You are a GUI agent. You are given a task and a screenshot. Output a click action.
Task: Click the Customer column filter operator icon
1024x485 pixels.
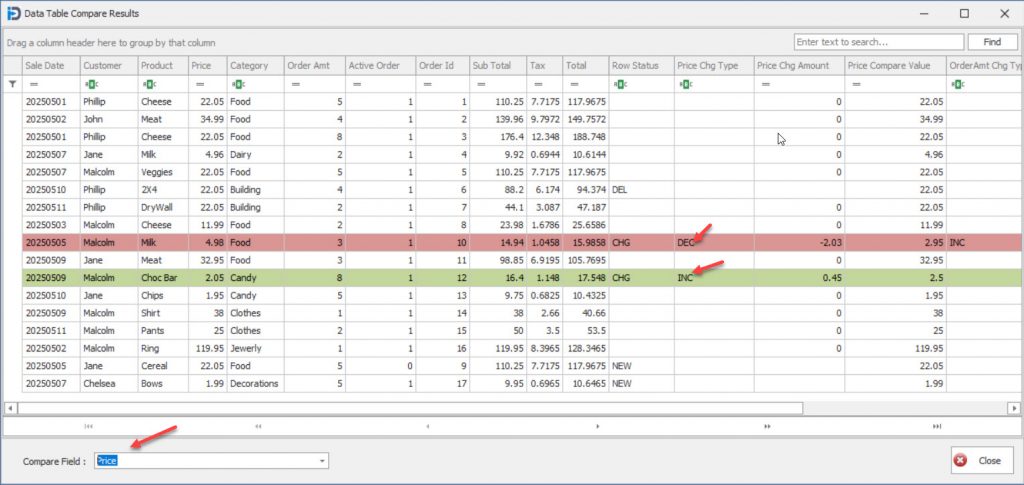[90, 85]
